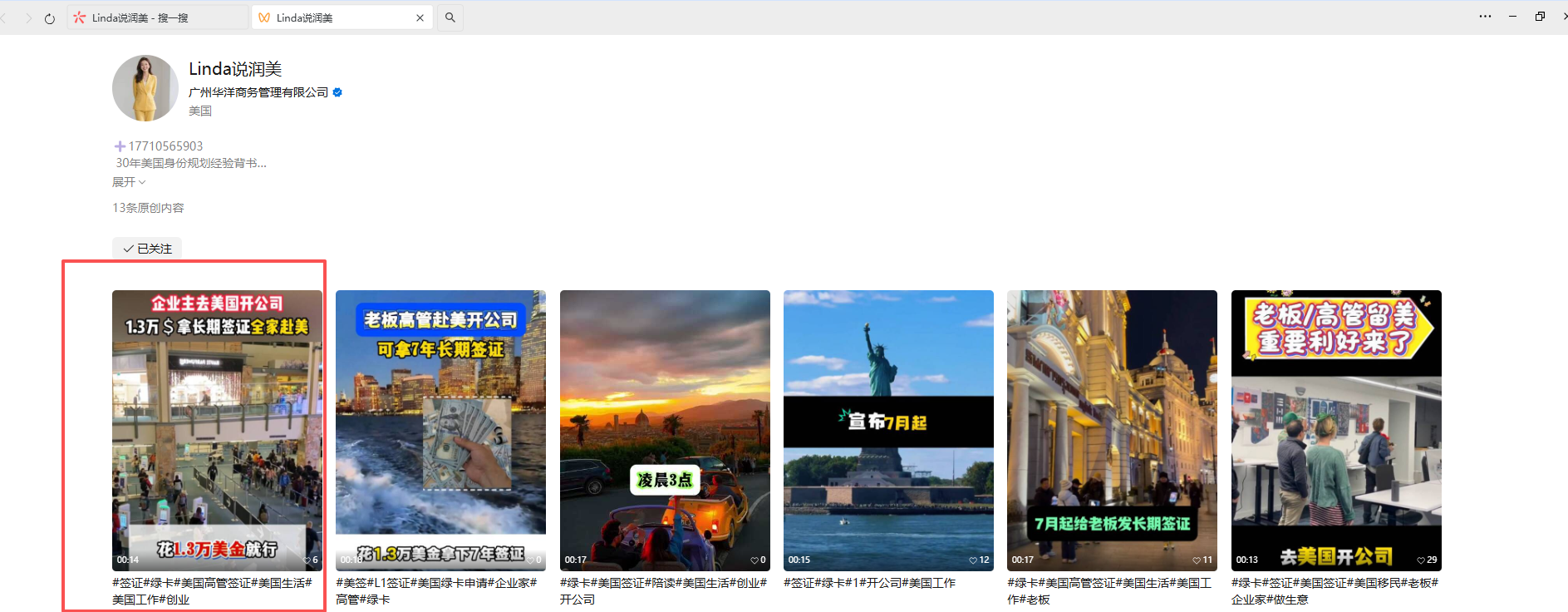The image size is (1568, 612).
Task: Click heart icon showing 6 likes
Action: 307,560
